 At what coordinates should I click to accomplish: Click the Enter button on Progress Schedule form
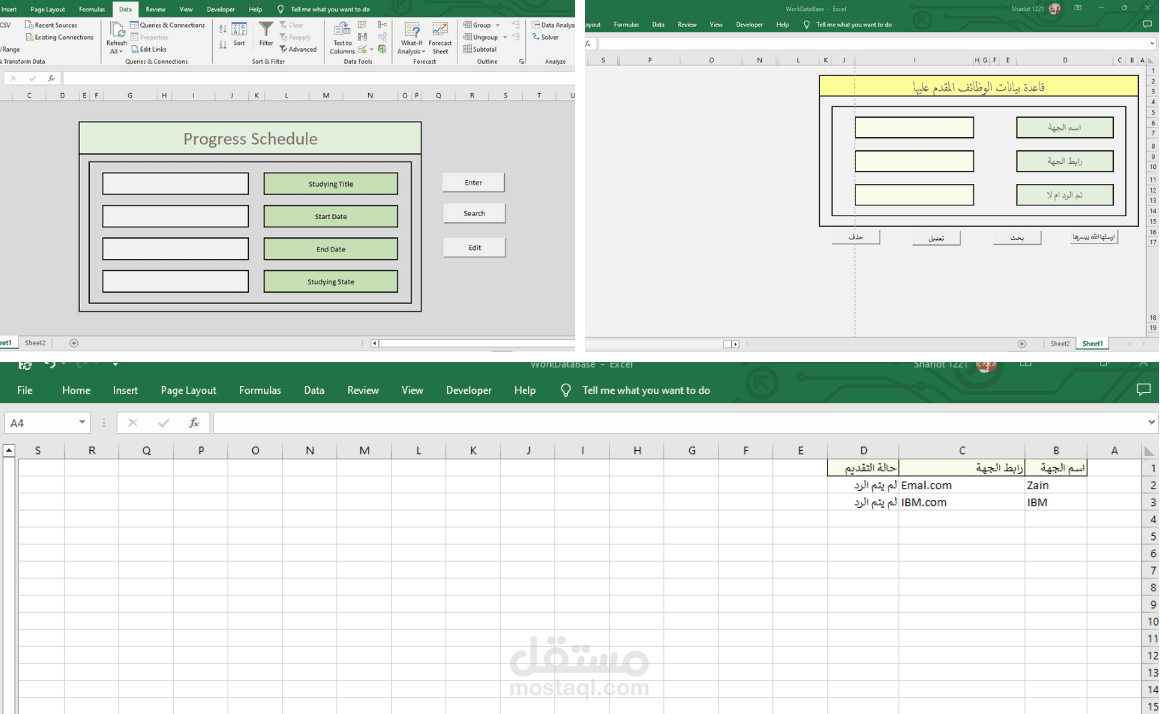point(473,182)
